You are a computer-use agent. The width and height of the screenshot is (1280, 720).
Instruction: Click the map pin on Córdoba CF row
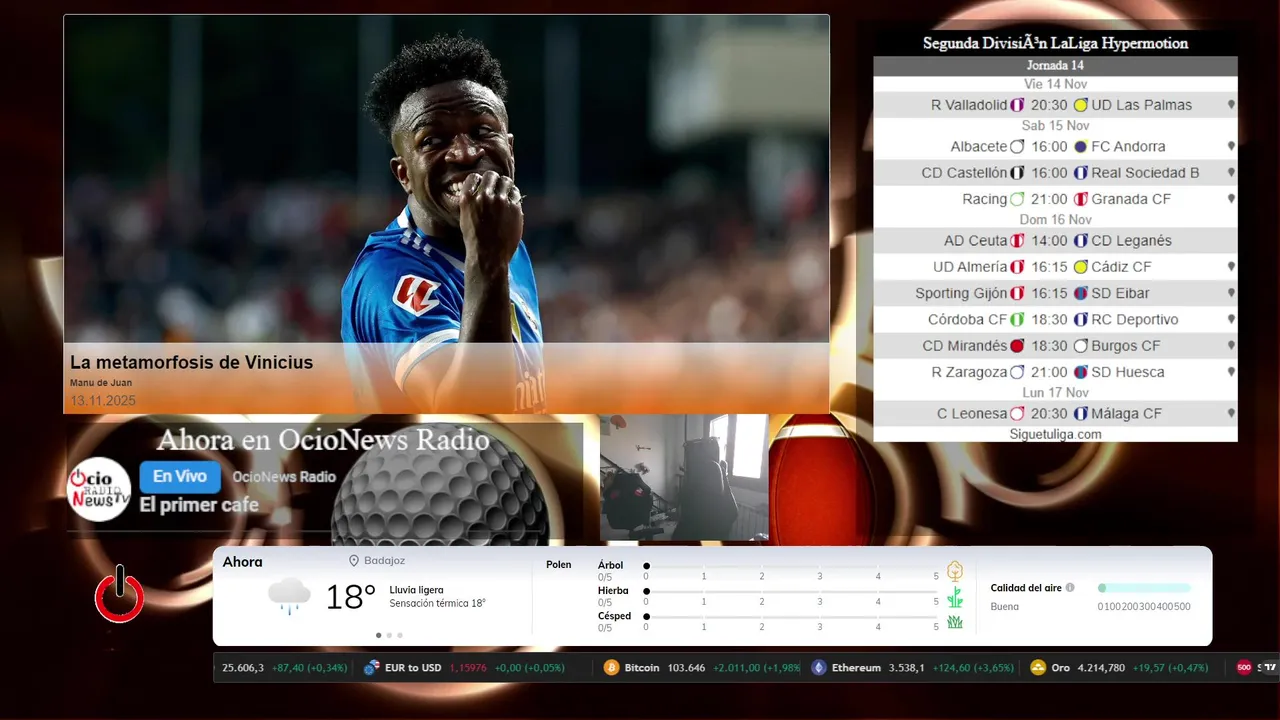[x=1231, y=319]
